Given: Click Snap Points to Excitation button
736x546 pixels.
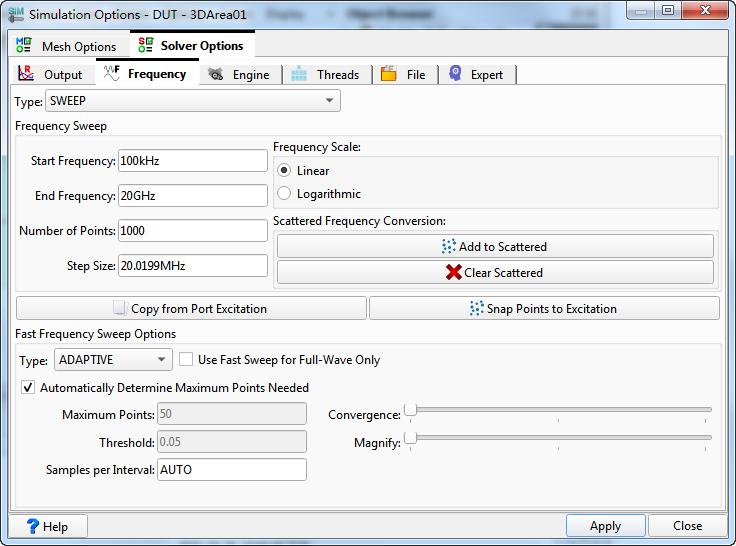Looking at the screenshot, I should tap(544, 308).
